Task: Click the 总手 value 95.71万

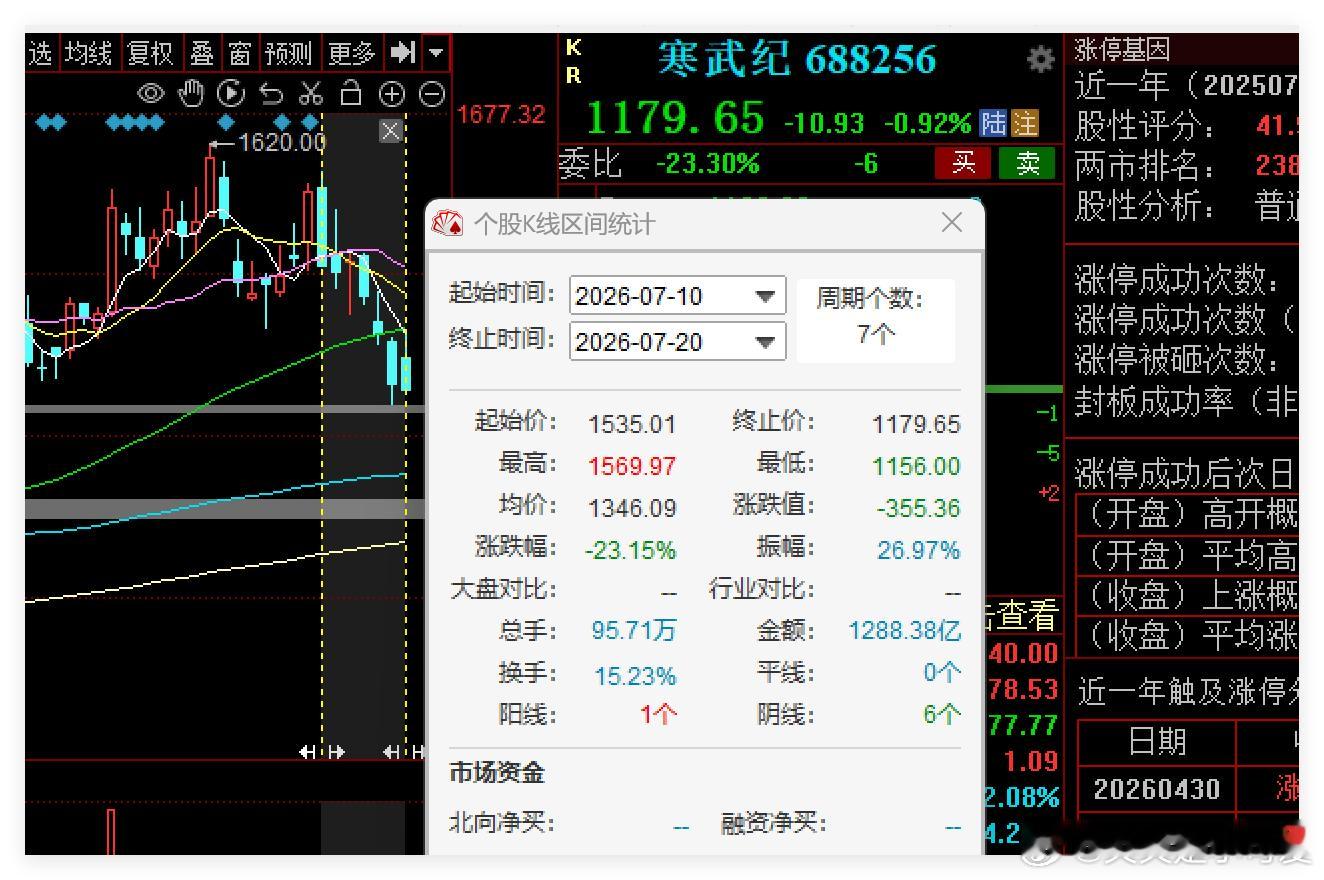Action: click(634, 630)
